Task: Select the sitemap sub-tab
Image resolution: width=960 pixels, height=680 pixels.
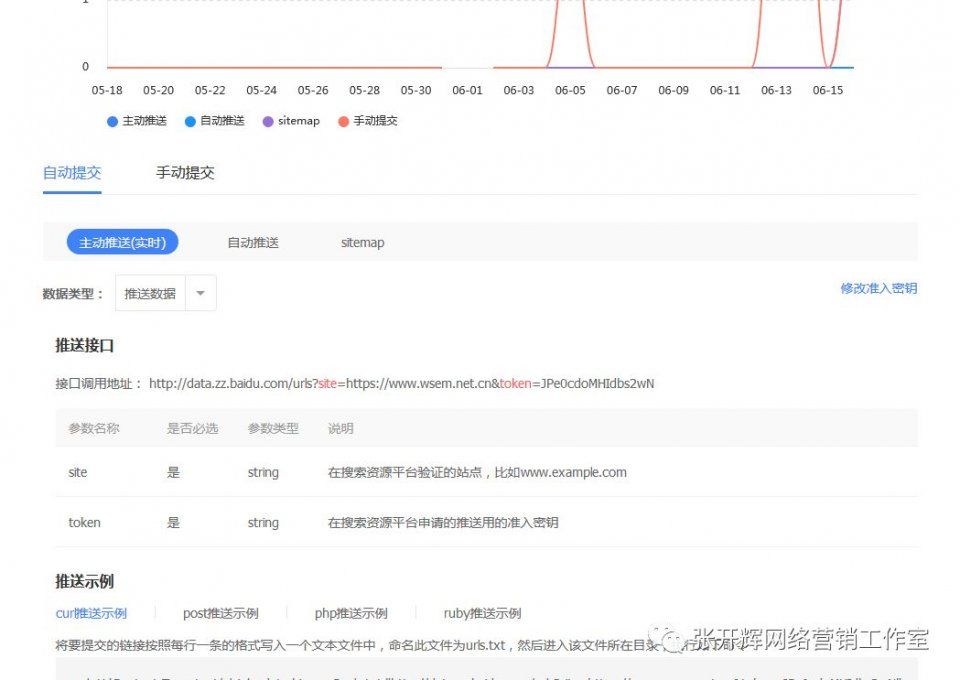Action: pyautogui.click(x=362, y=243)
